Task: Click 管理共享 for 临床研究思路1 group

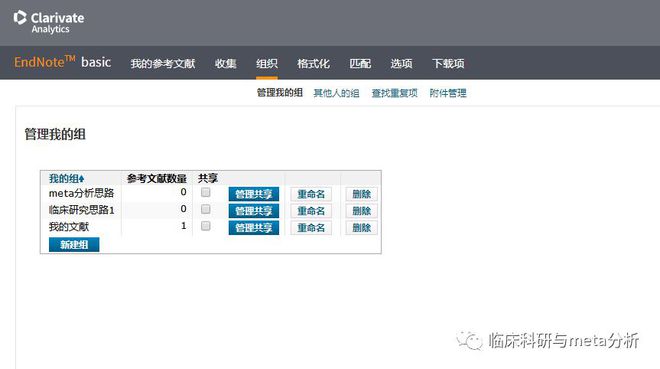Action: pyautogui.click(x=254, y=211)
